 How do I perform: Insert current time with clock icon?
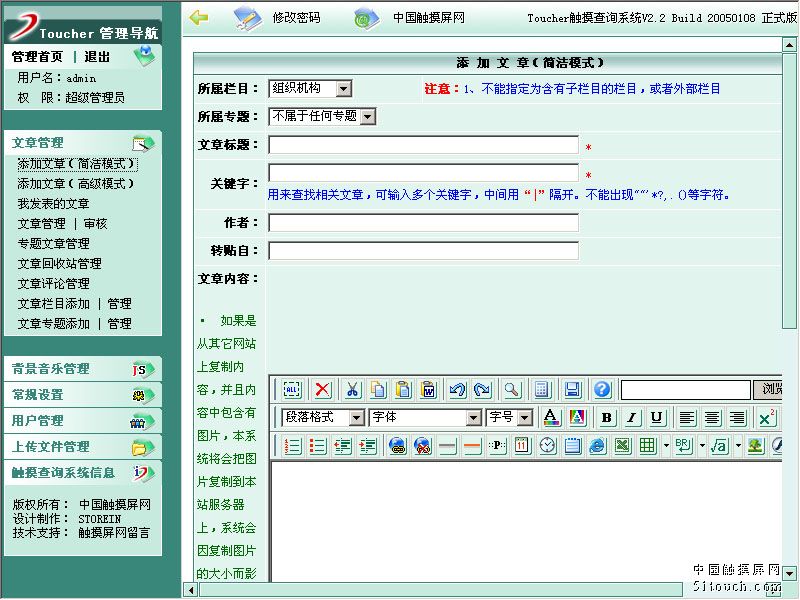(x=547, y=446)
